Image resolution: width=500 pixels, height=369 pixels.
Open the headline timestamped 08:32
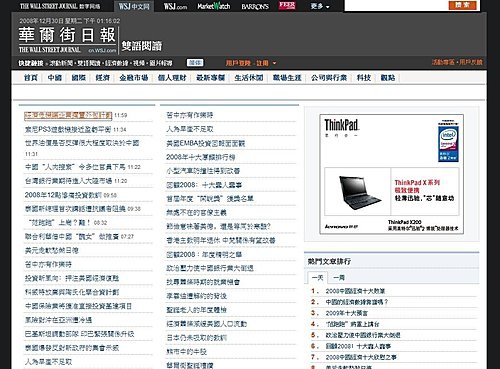coord(60,222)
